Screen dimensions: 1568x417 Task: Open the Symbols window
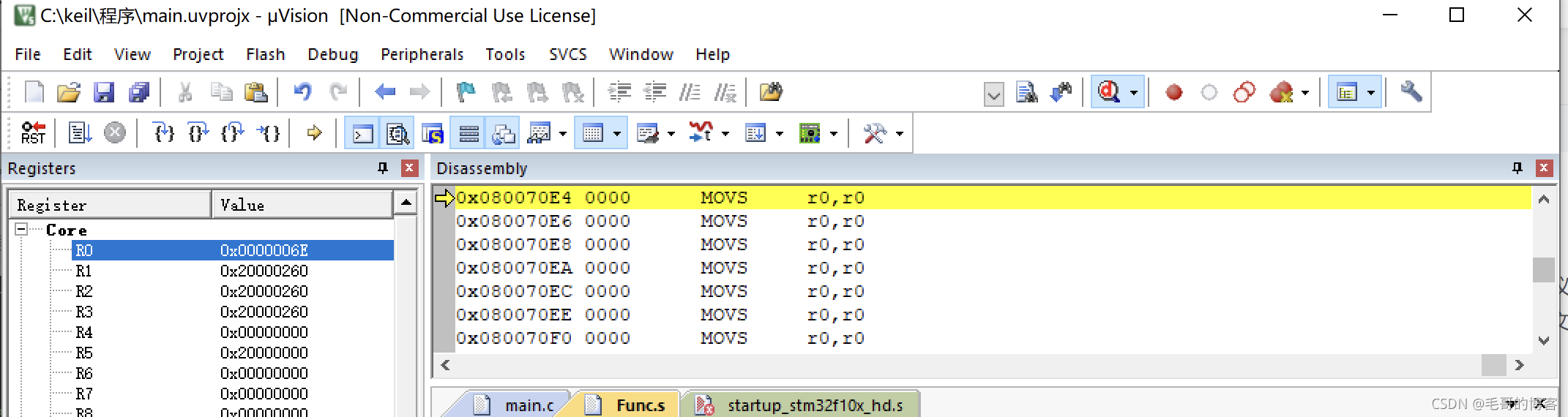(x=433, y=133)
